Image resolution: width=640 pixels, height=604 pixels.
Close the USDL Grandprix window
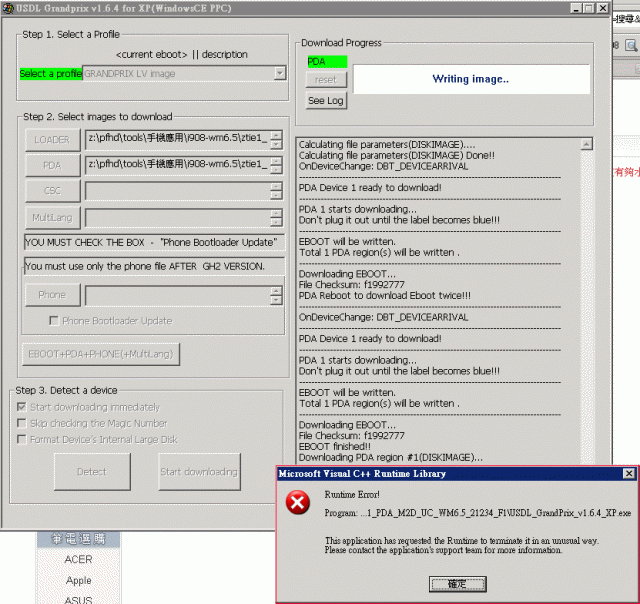tap(602, 8)
